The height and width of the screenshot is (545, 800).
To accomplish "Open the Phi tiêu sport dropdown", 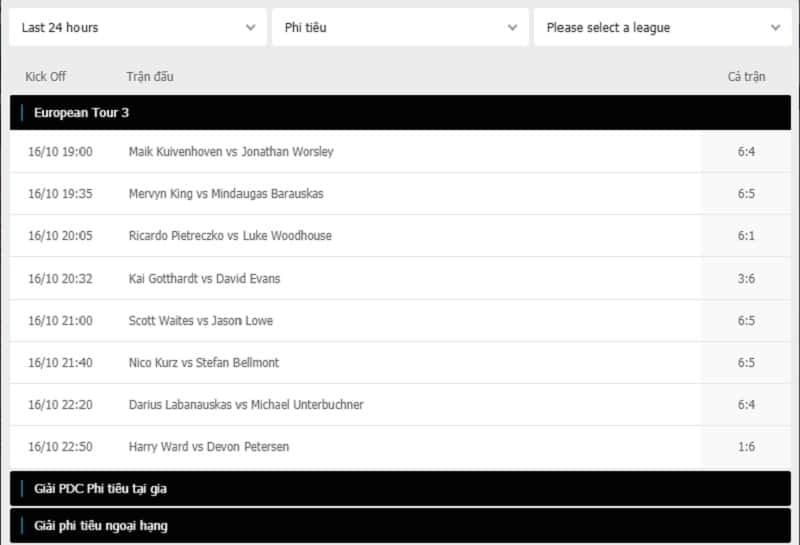I will (400, 28).
